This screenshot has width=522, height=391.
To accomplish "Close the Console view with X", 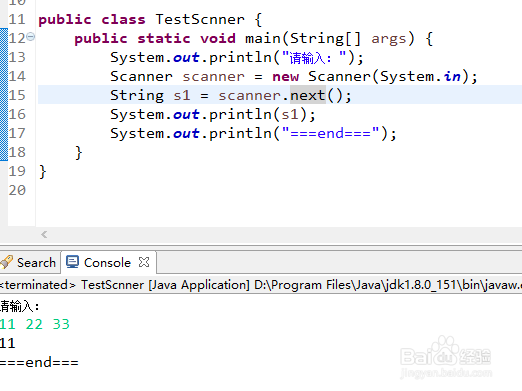I will click(x=144, y=262).
